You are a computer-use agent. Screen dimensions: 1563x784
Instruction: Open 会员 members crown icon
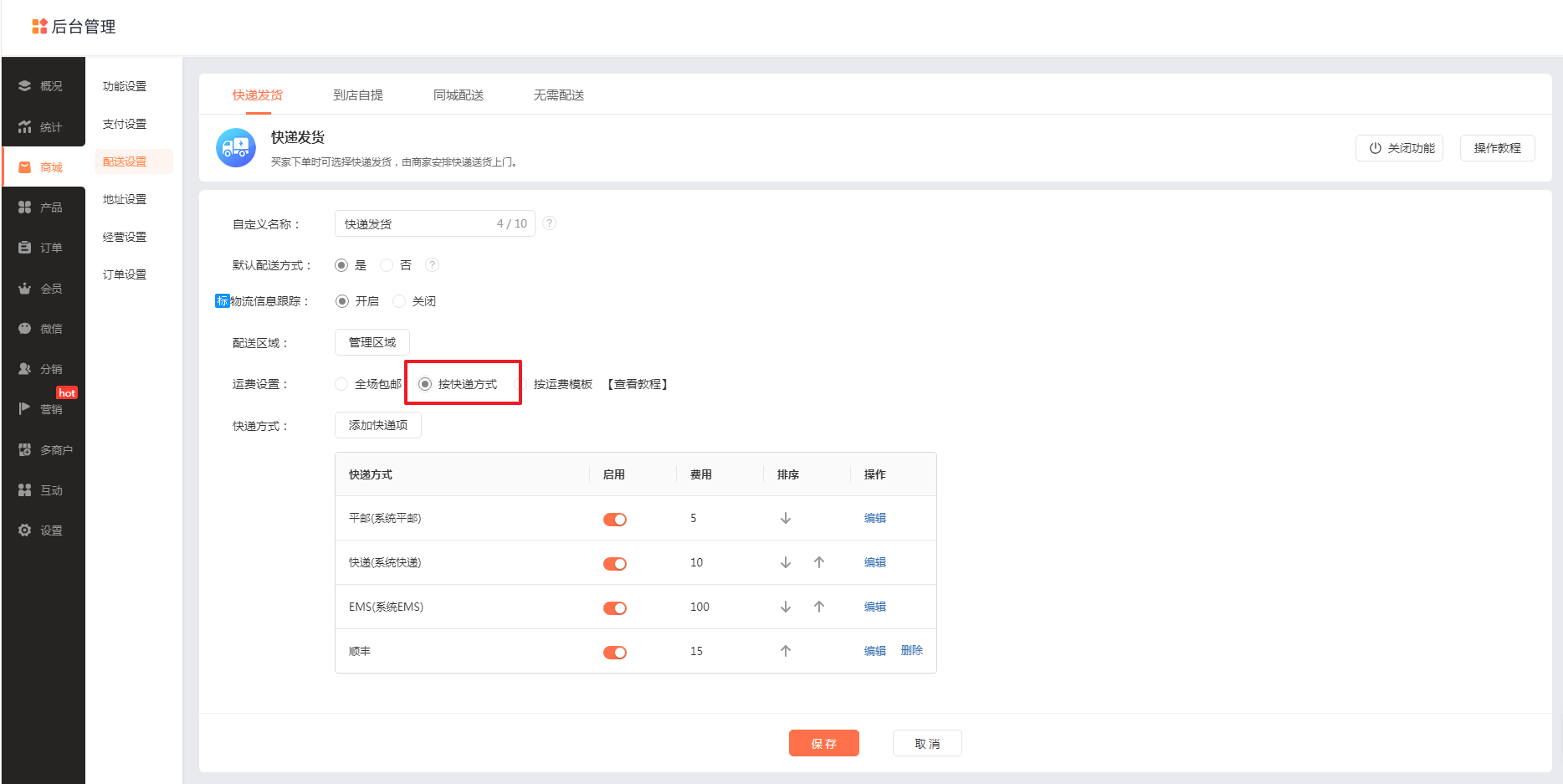pos(24,289)
